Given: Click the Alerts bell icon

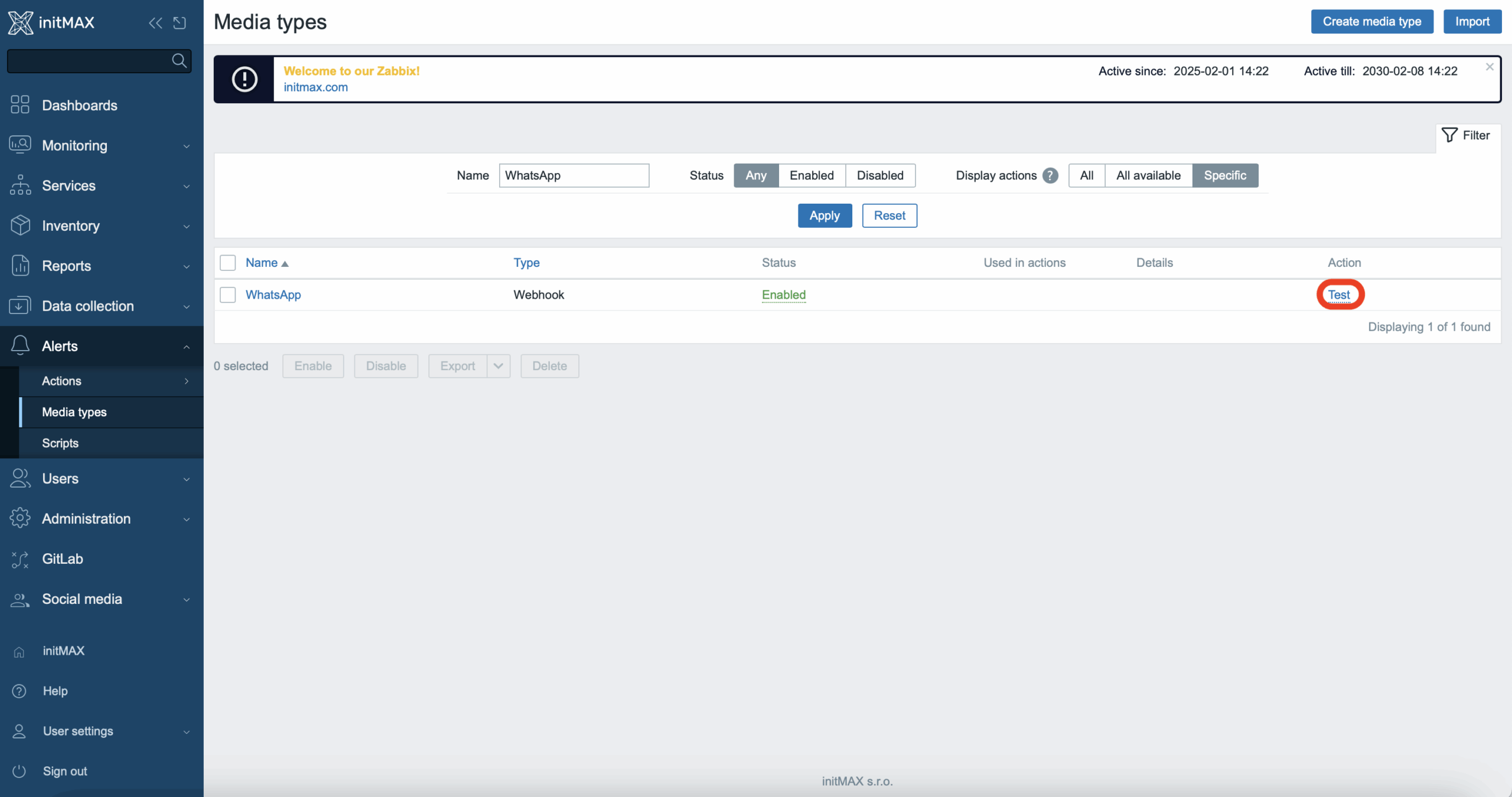Looking at the screenshot, I should tap(20, 346).
